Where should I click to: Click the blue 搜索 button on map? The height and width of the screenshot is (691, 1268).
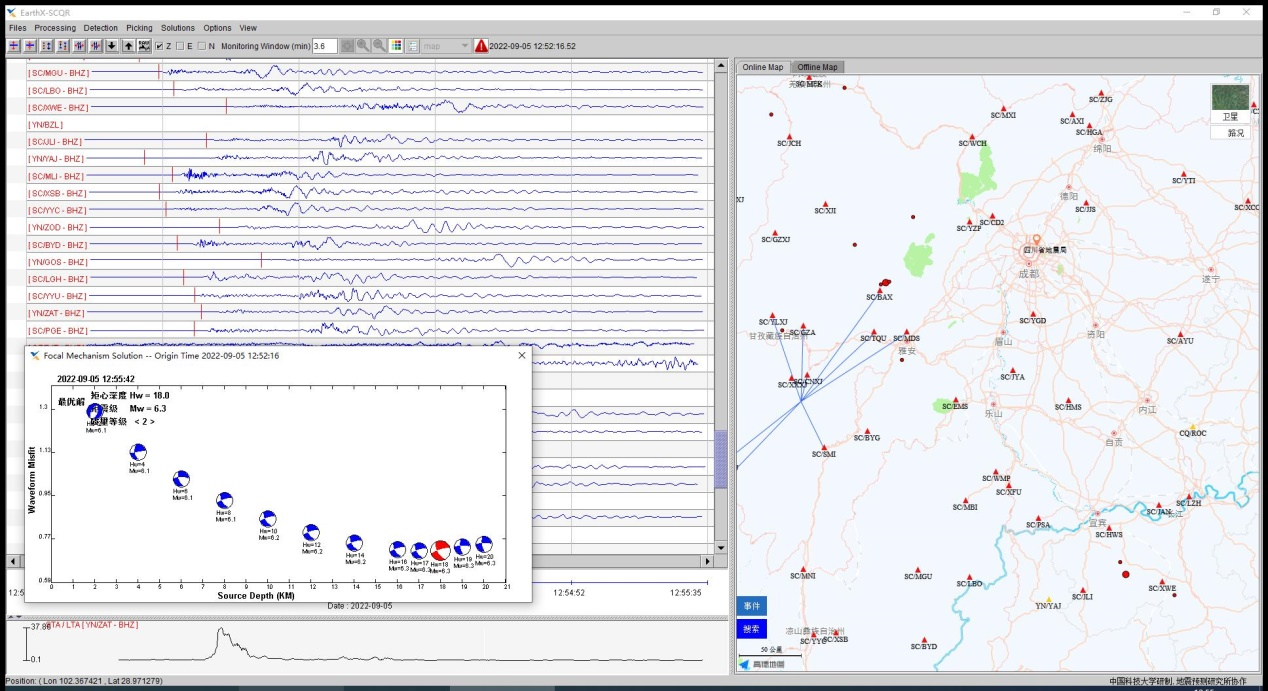[753, 629]
